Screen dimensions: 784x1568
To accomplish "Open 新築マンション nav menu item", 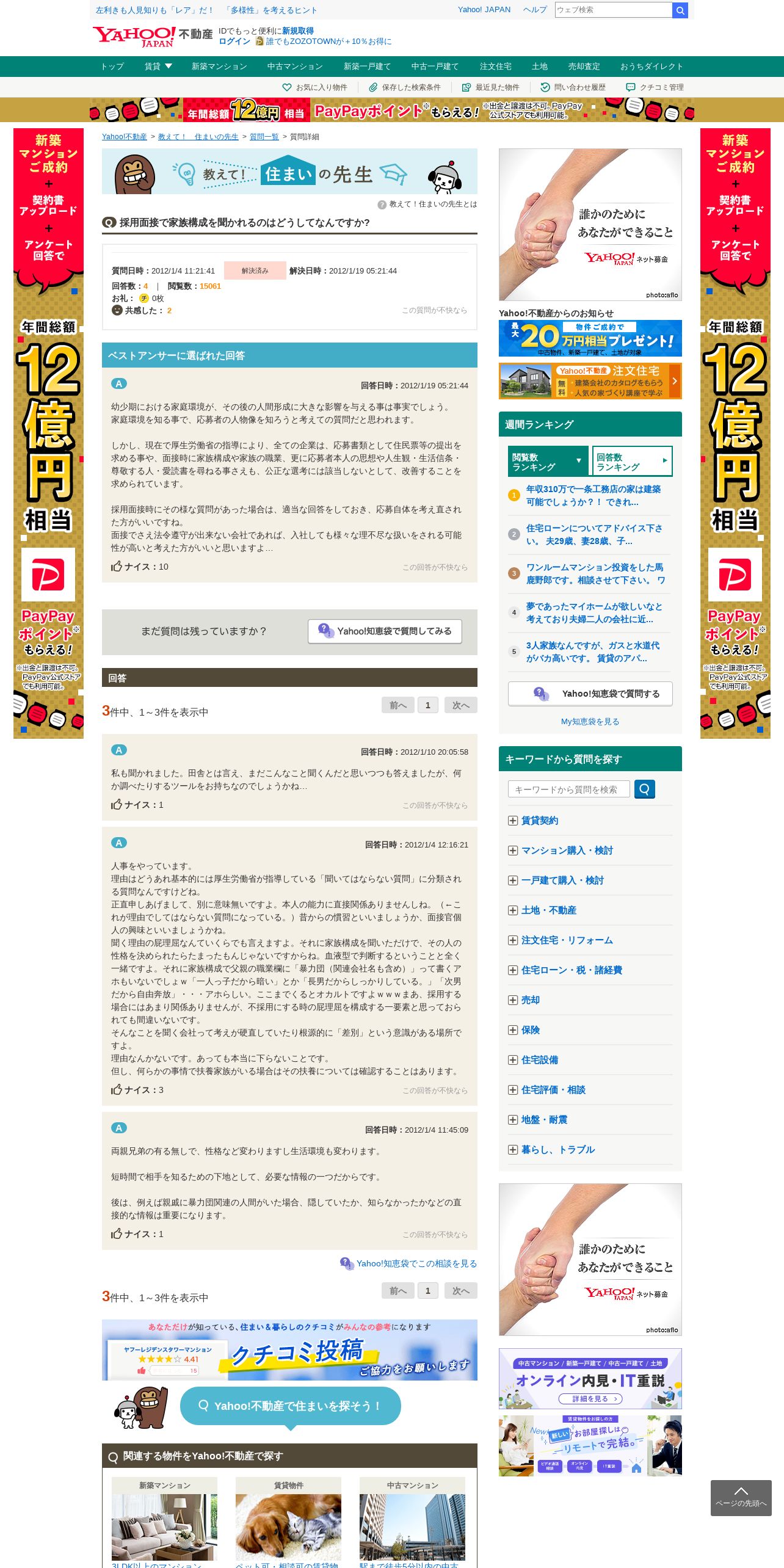I will pos(219,67).
